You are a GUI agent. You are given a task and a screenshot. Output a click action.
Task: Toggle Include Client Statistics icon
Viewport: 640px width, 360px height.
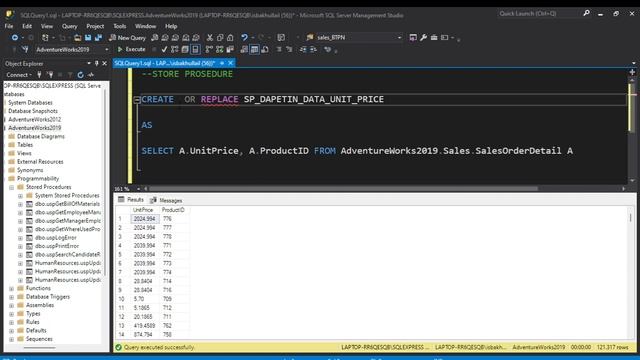point(230,49)
